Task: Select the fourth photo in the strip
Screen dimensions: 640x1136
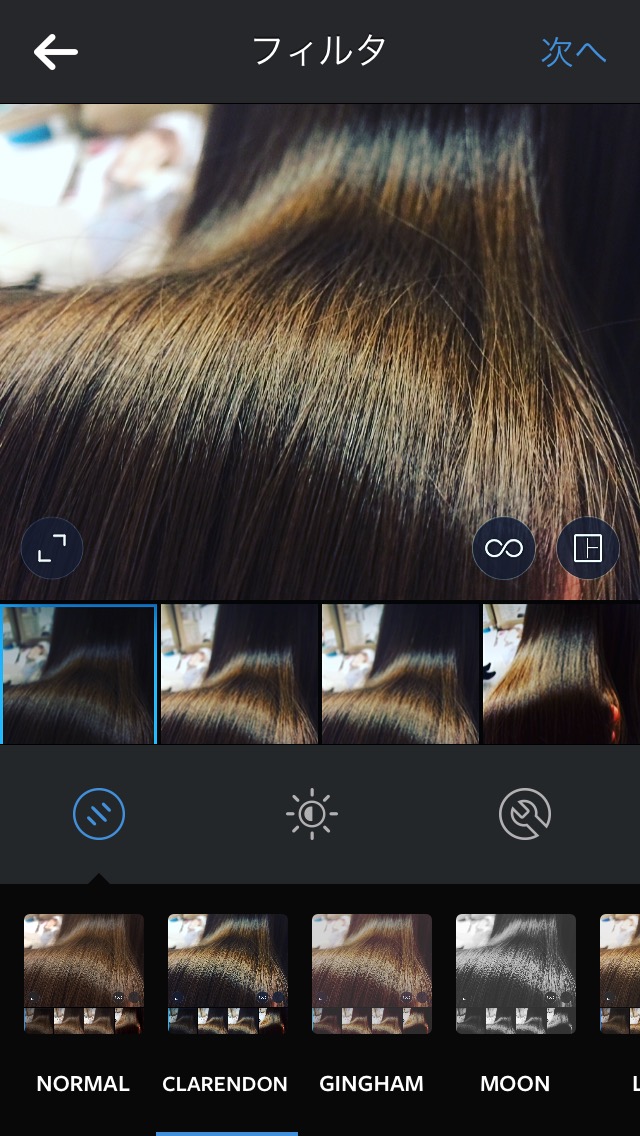Action: [x=561, y=674]
